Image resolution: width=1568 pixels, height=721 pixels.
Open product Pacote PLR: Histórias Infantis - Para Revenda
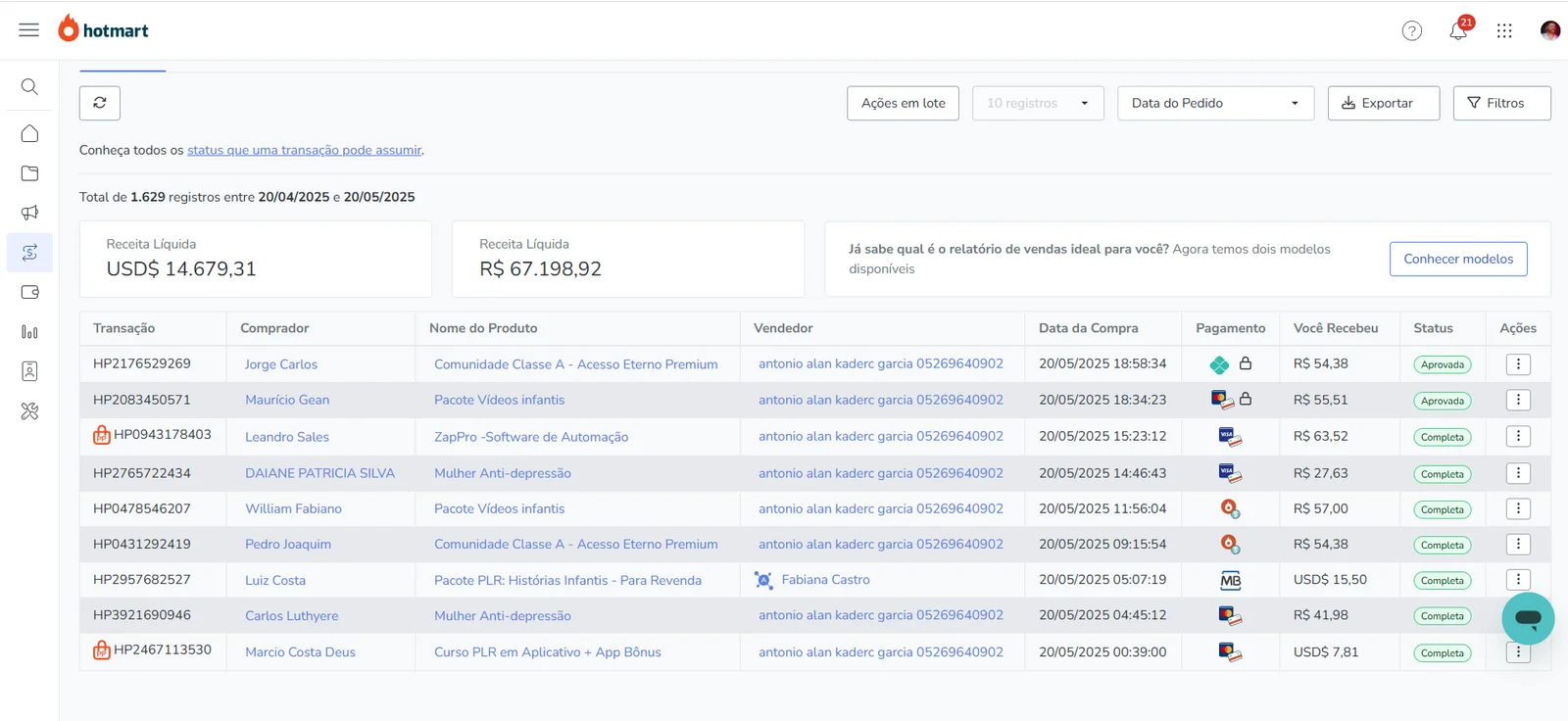[x=567, y=580]
